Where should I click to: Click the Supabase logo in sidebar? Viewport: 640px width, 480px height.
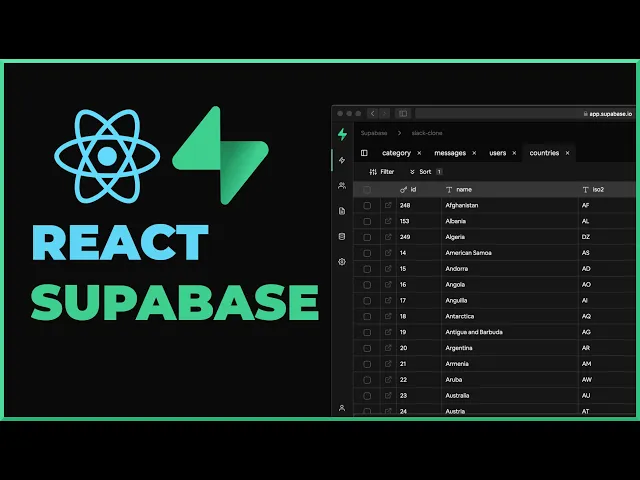tap(342, 134)
